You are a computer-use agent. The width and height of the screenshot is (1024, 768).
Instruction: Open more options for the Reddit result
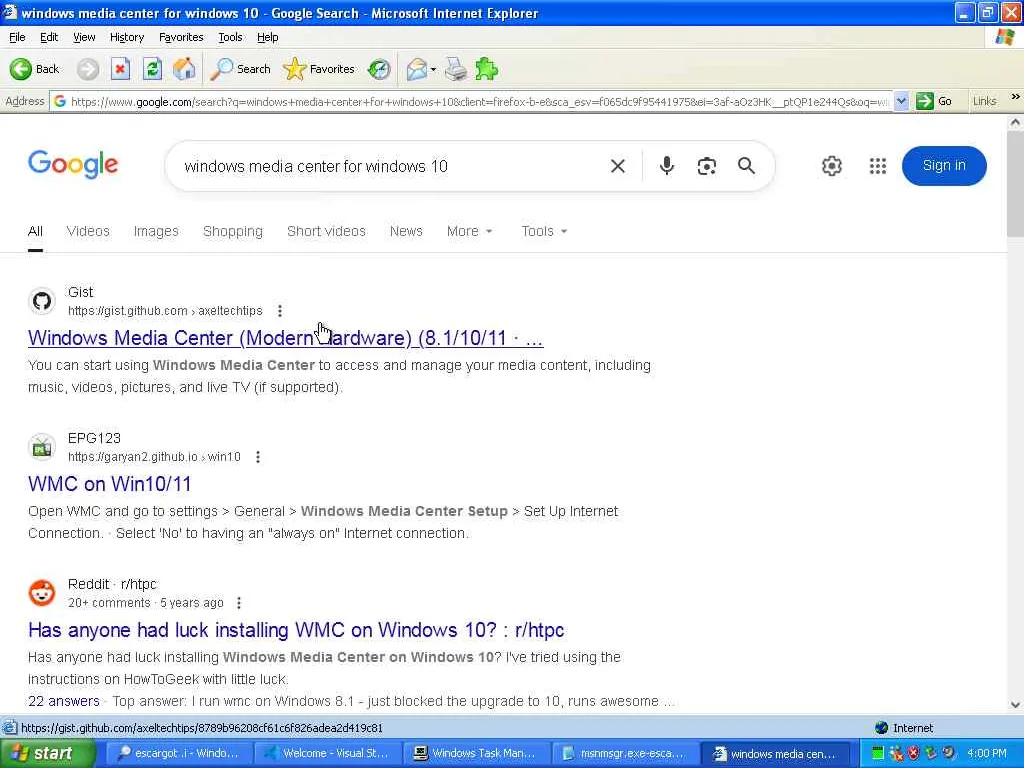[x=239, y=603]
